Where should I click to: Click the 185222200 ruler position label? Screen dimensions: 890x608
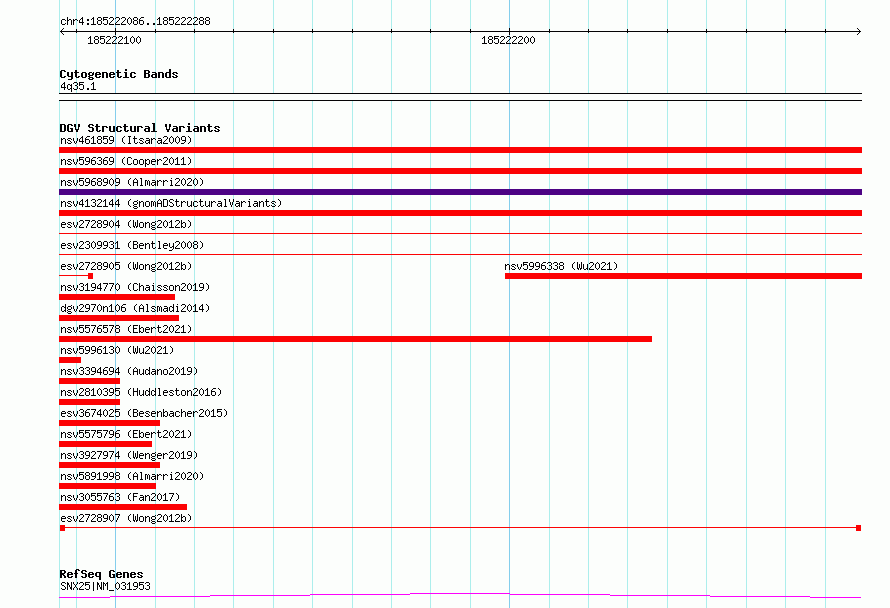pyautogui.click(x=508, y=40)
